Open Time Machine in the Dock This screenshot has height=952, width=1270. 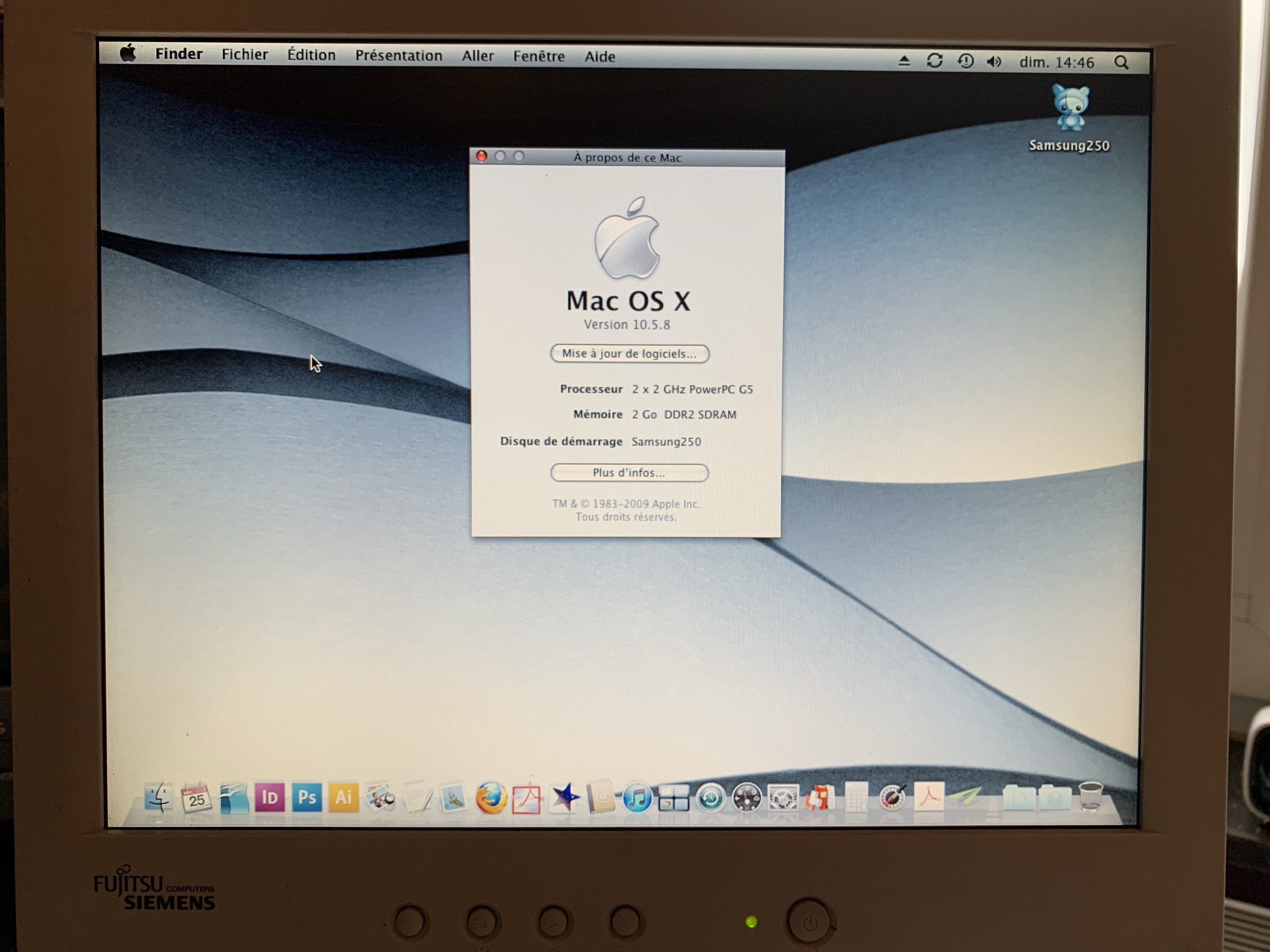[710, 798]
